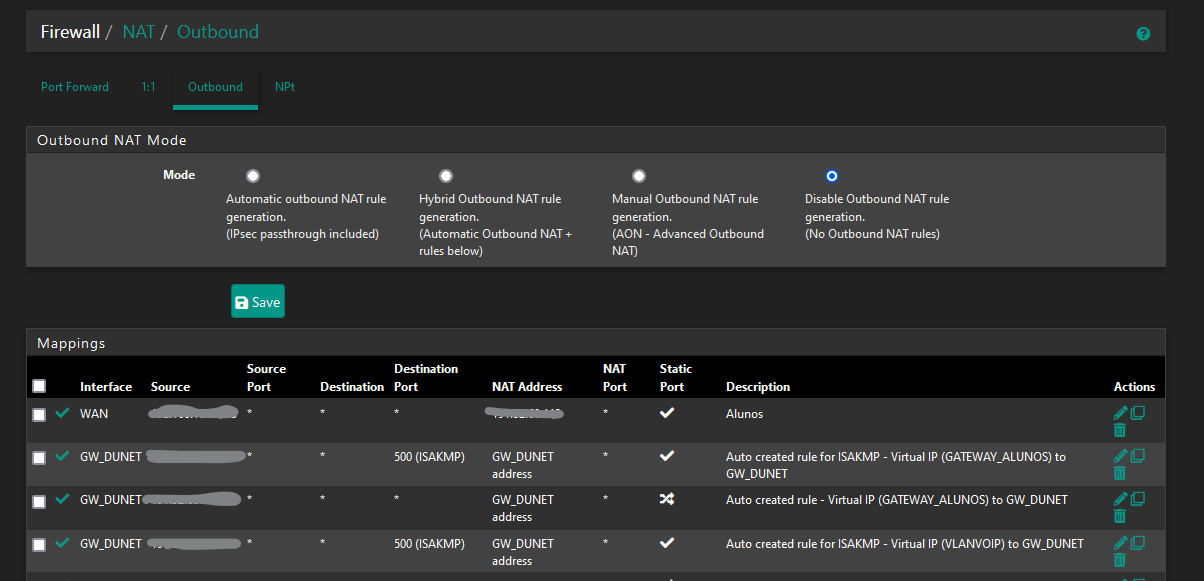
Task: Click static port checkmark in Alunos row
Action: 667,413
